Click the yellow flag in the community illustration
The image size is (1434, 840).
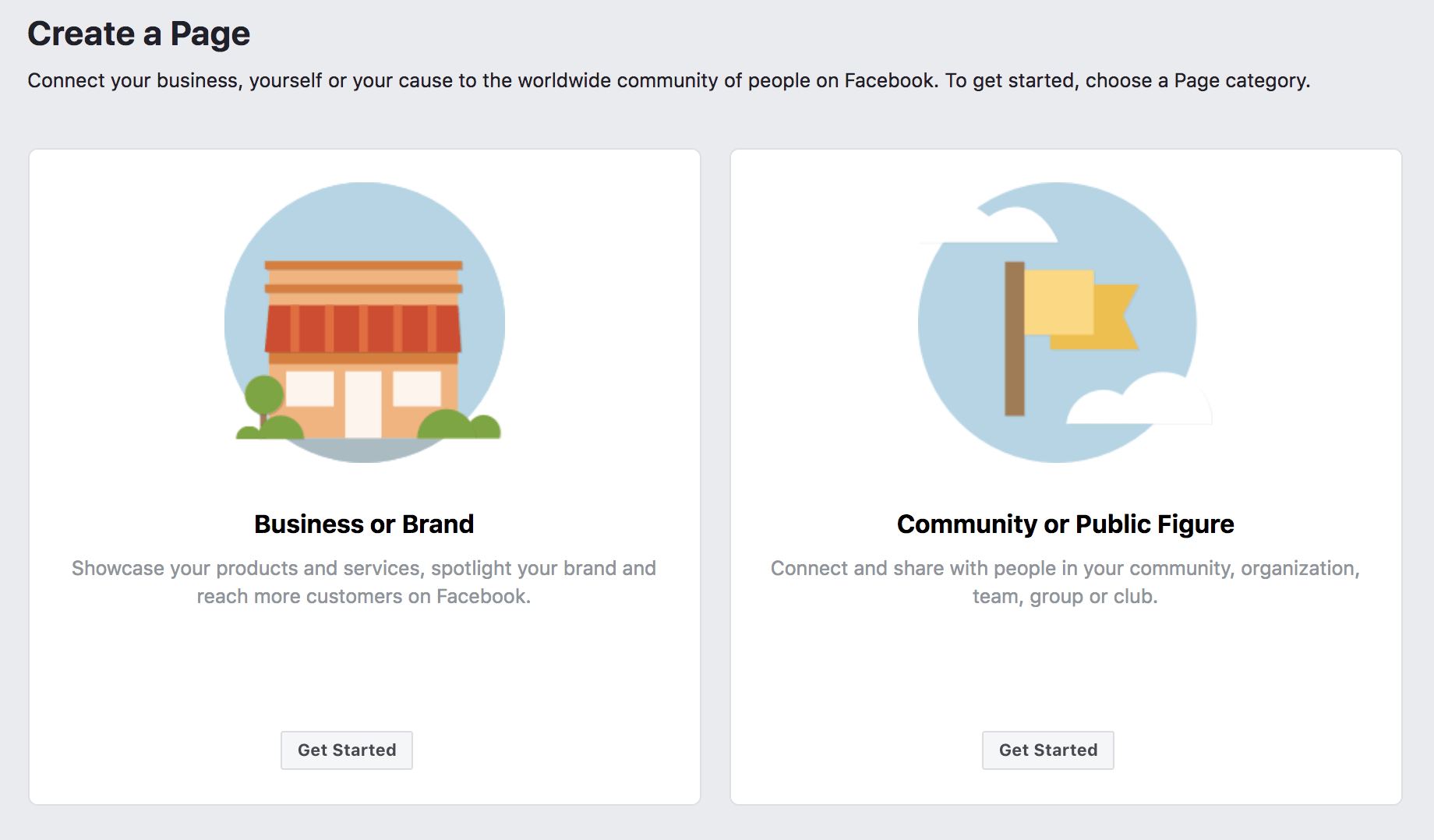click(x=1058, y=302)
